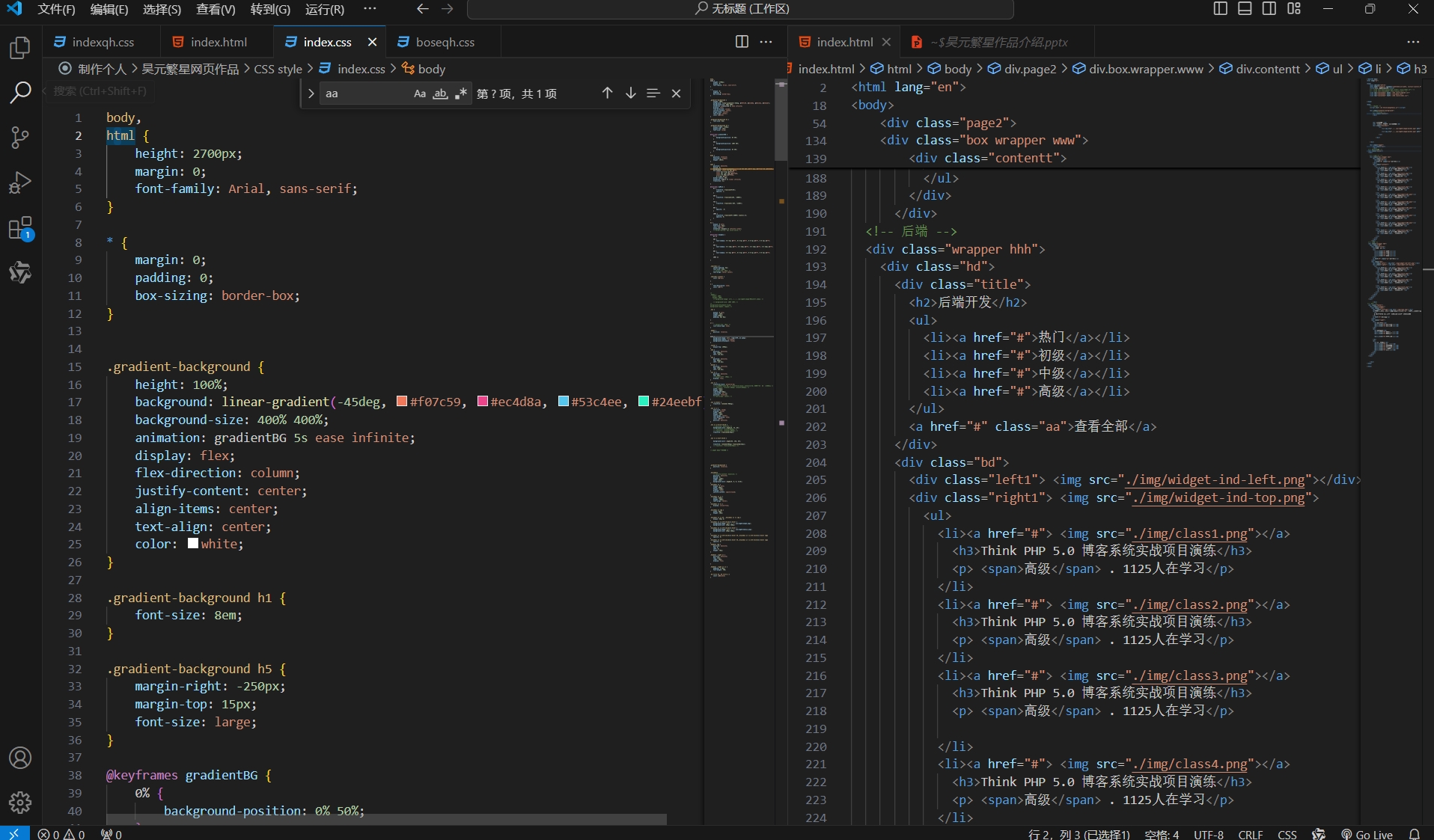Viewport: 1434px width, 840px height.
Task: Change indentation 空格: 4 setting
Action: tap(1162, 834)
